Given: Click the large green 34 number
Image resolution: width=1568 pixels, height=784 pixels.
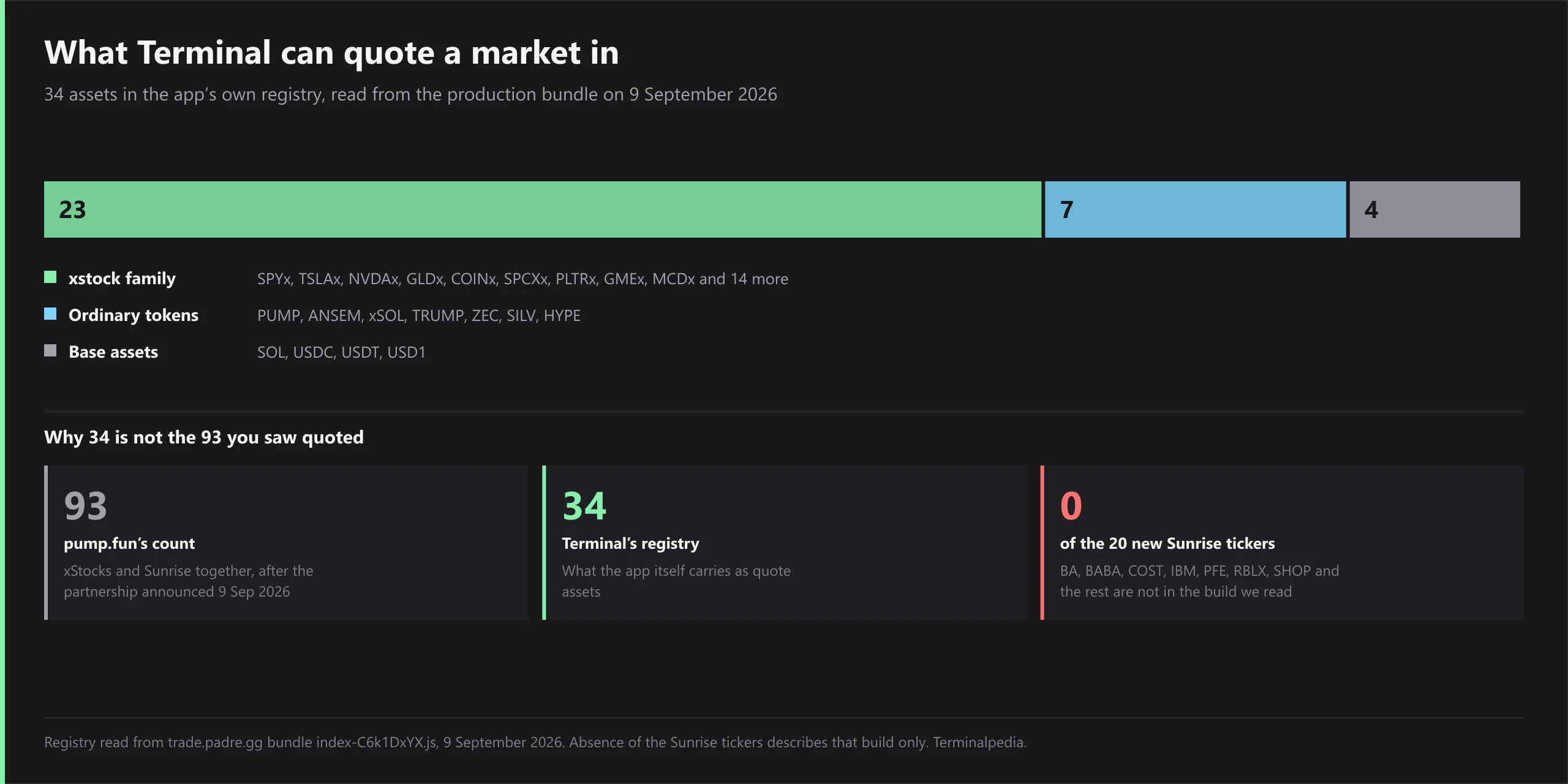Looking at the screenshot, I should click(584, 506).
